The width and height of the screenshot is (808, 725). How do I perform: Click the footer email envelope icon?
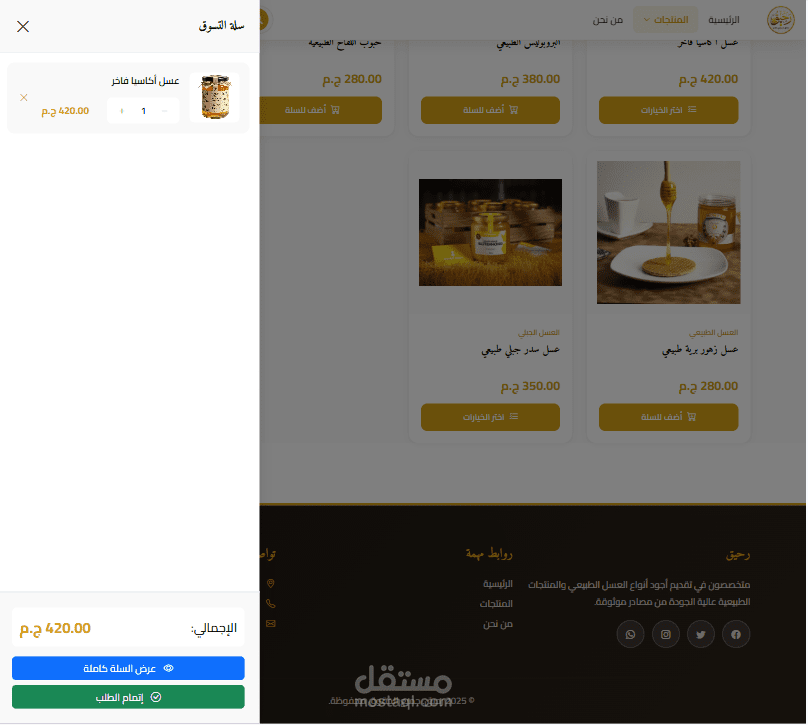click(x=271, y=623)
